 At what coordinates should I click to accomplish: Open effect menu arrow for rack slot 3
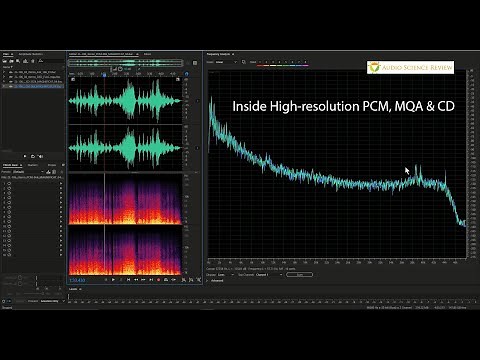coord(61,193)
